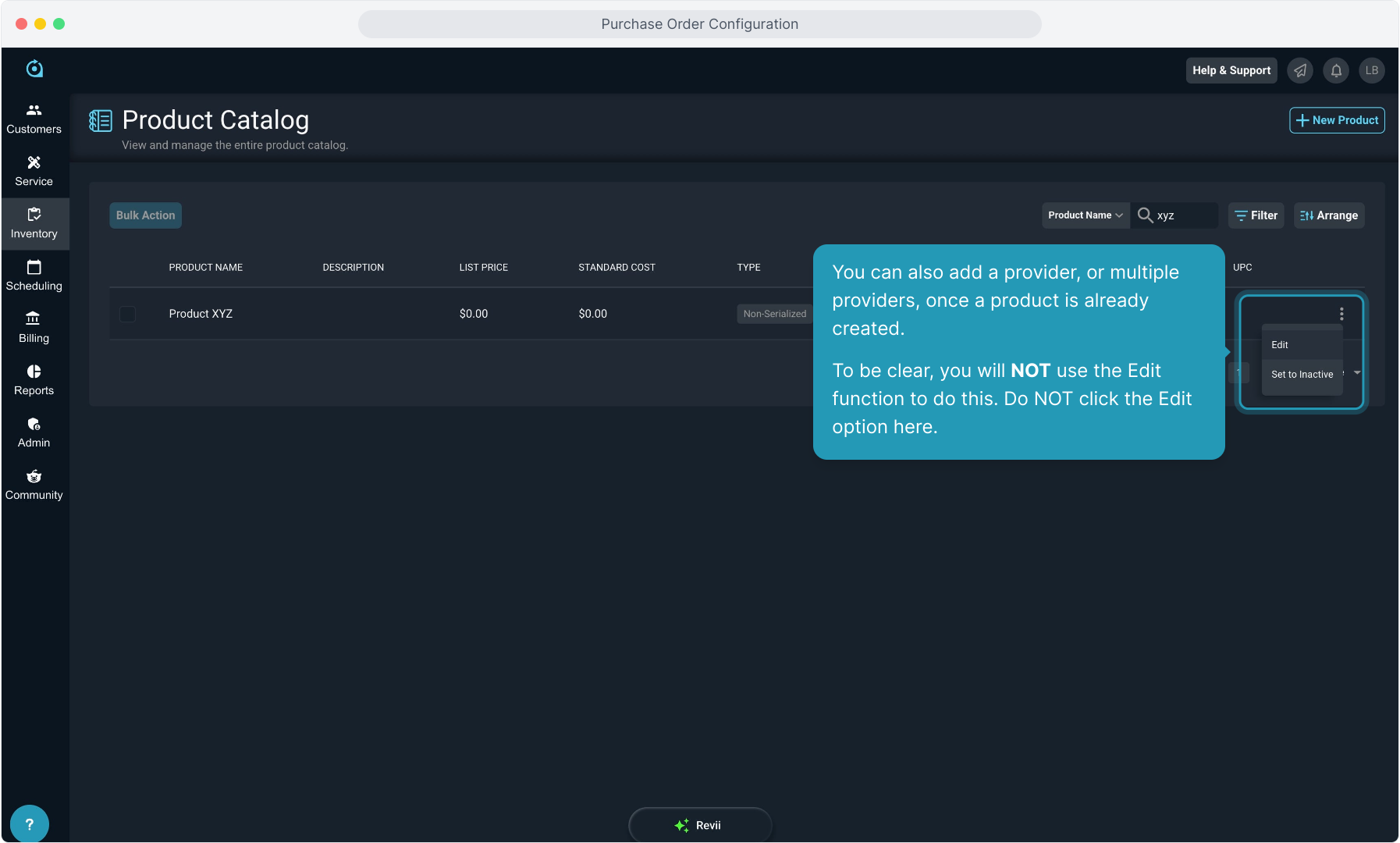Click the New Product button
Image resolution: width=1400 pixels, height=843 pixels.
(x=1337, y=120)
